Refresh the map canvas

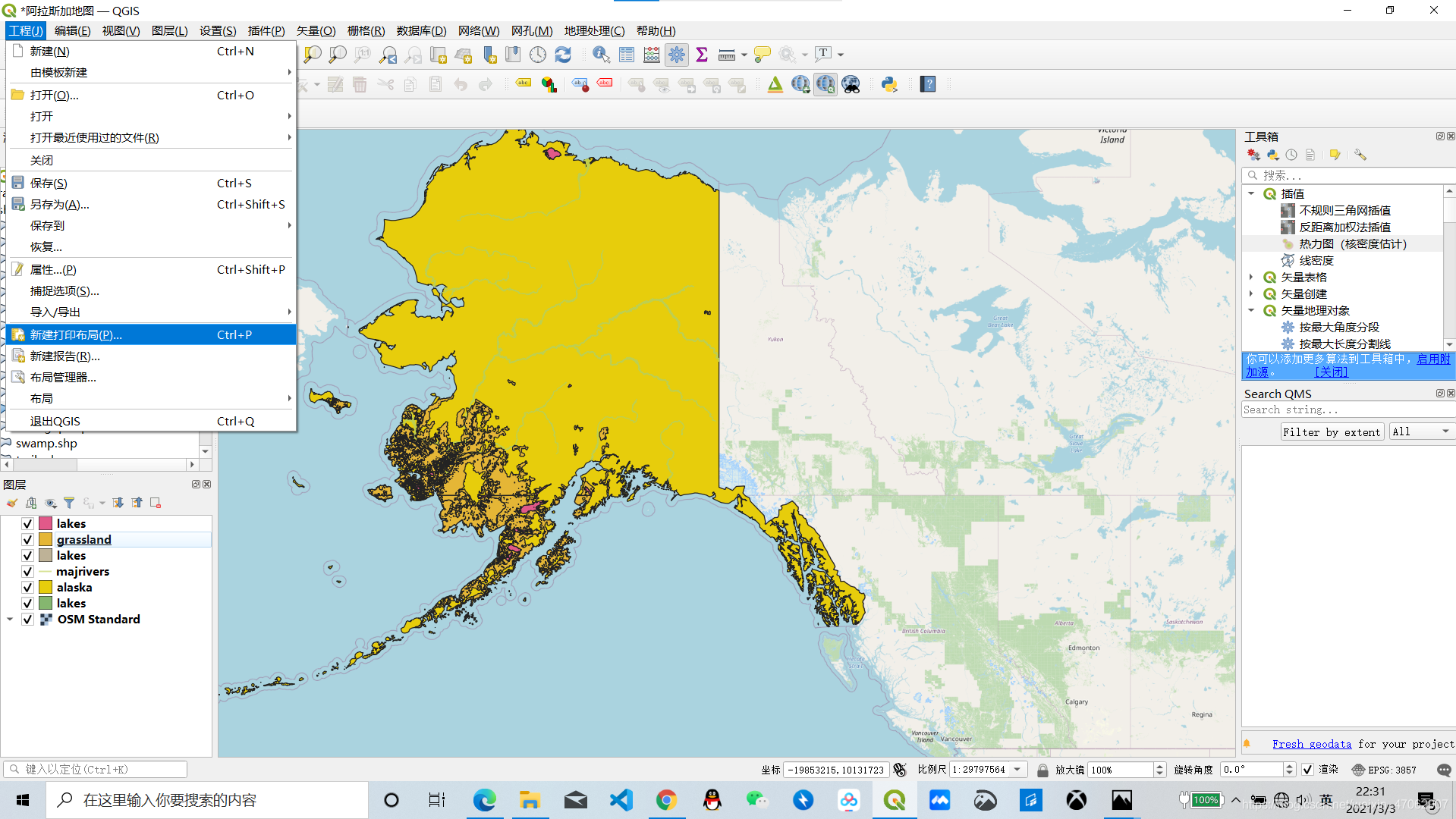[x=563, y=54]
